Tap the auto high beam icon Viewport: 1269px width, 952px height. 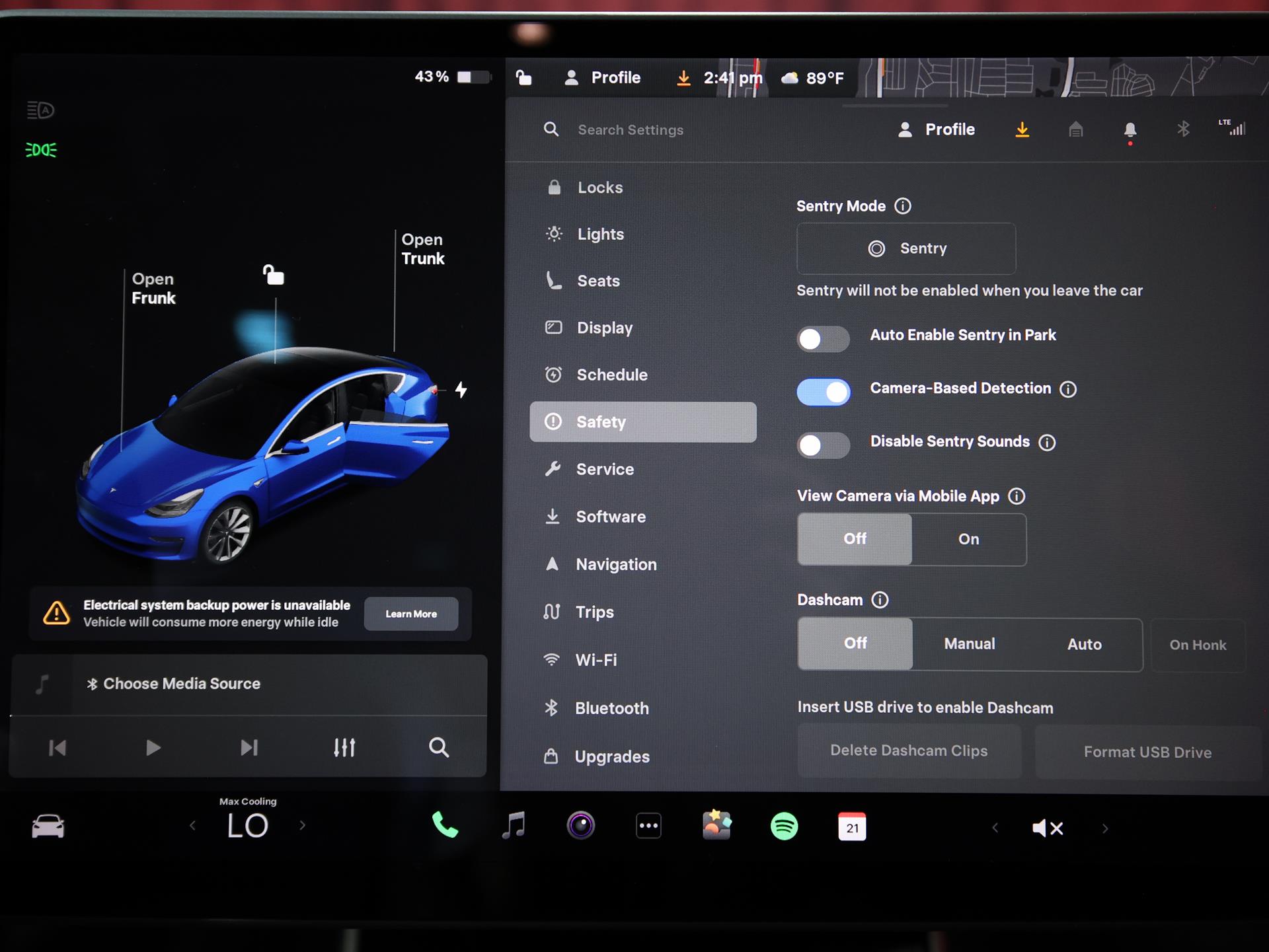point(40,110)
